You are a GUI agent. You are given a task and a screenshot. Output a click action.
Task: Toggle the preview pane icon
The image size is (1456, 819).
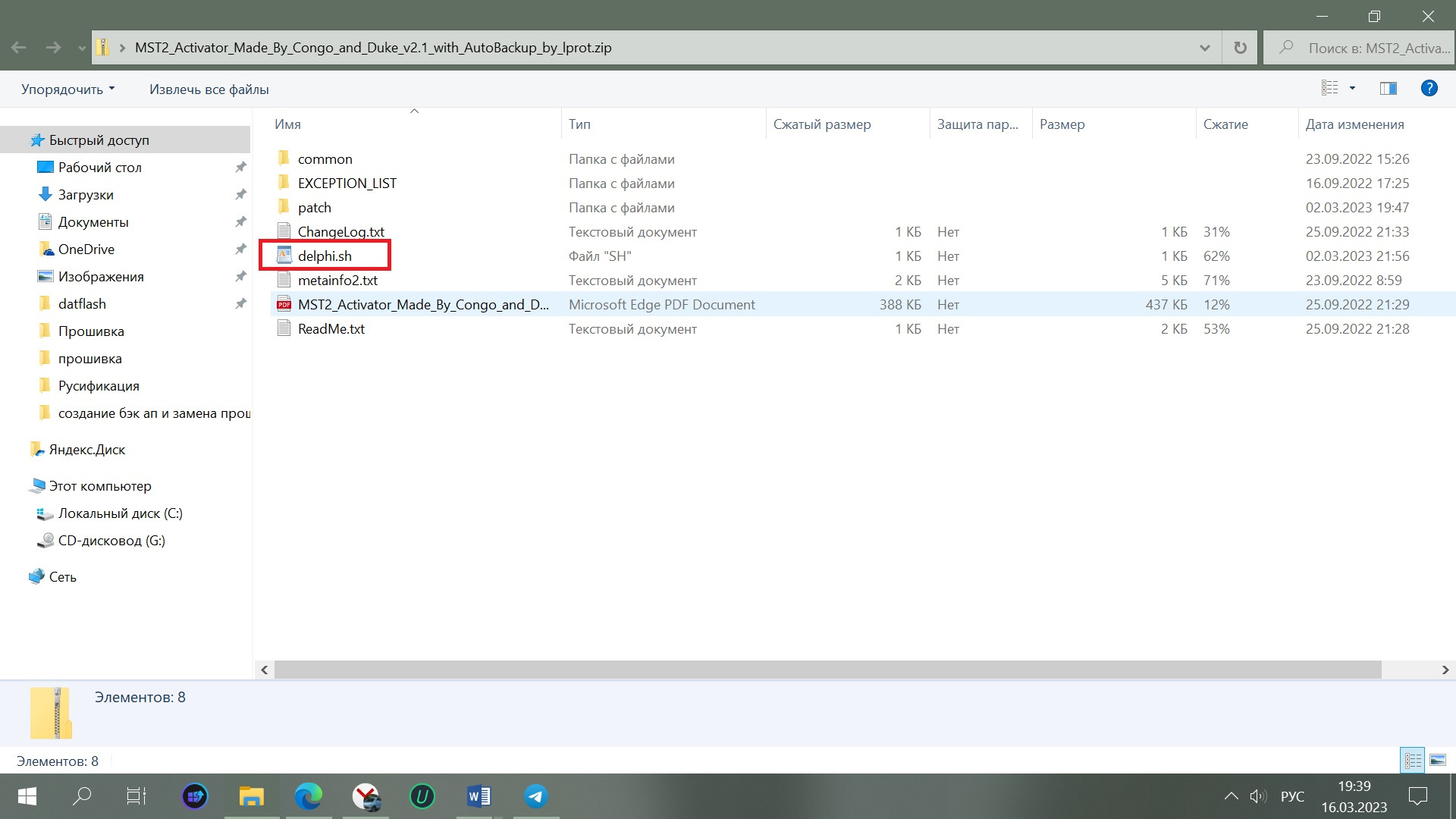(x=1388, y=89)
